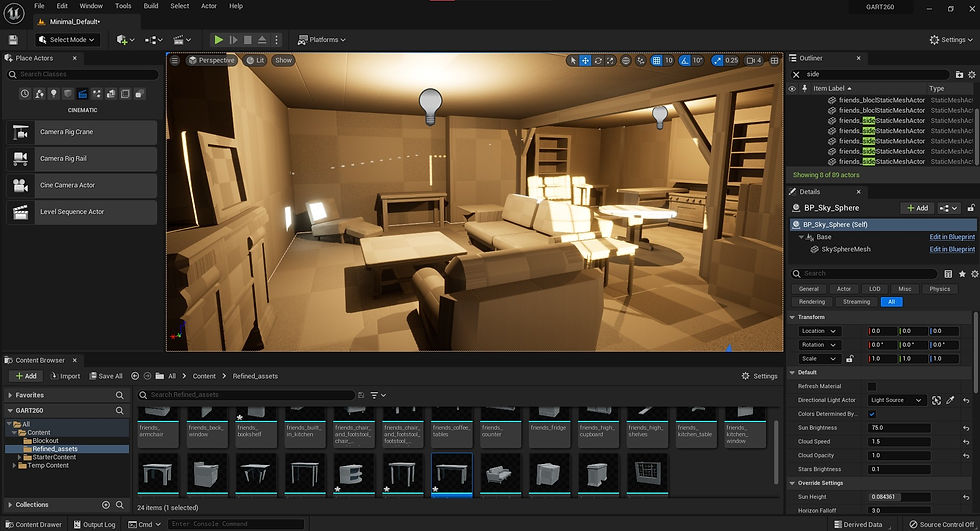980x531 pixels.
Task: Click the maximize/restore viewport layout icon
Action: (774, 61)
